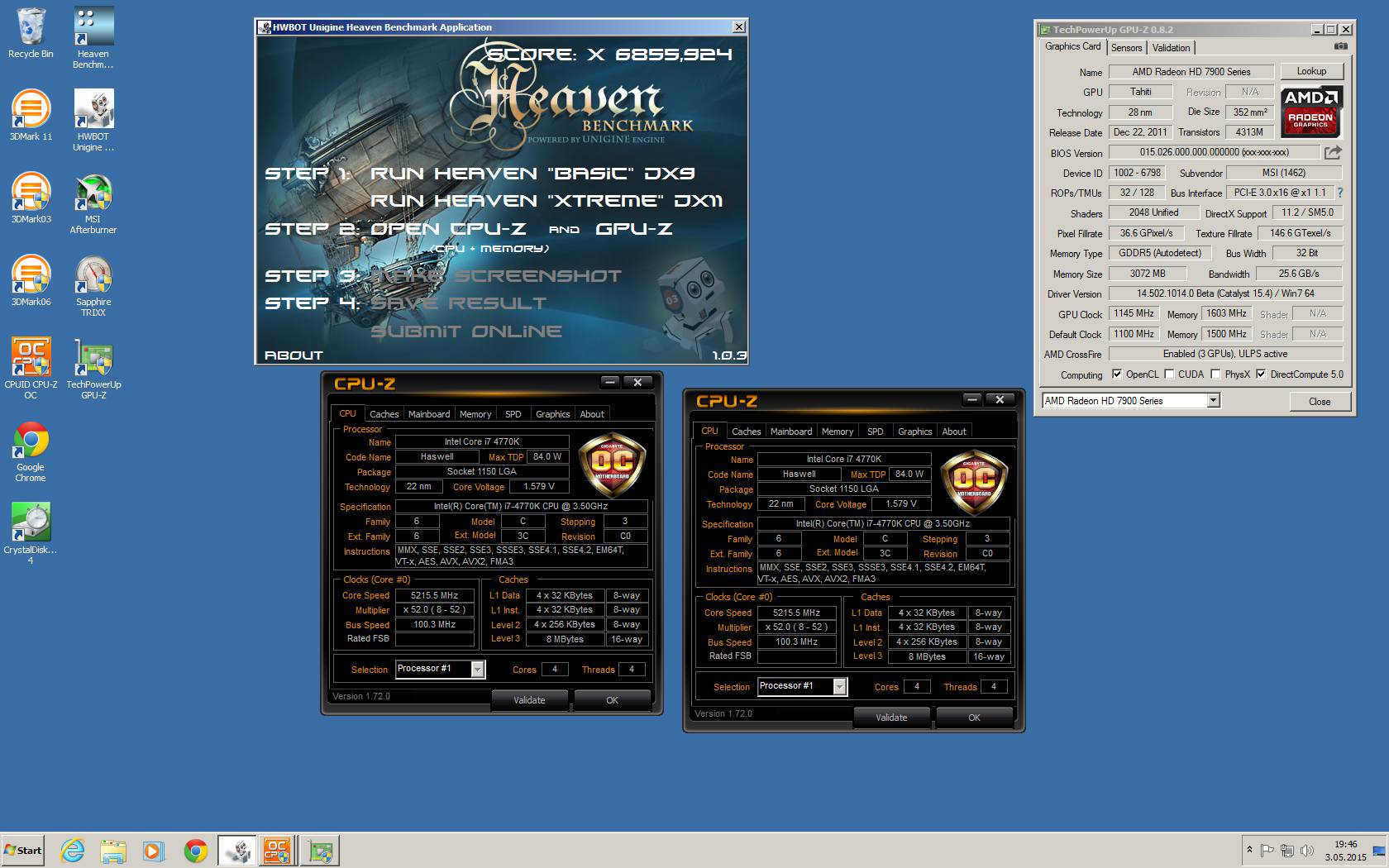Open TechPowerUp GPU-Z desktop shortcut
The height and width of the screenshot is (868, 1389).
pos(93,369)
